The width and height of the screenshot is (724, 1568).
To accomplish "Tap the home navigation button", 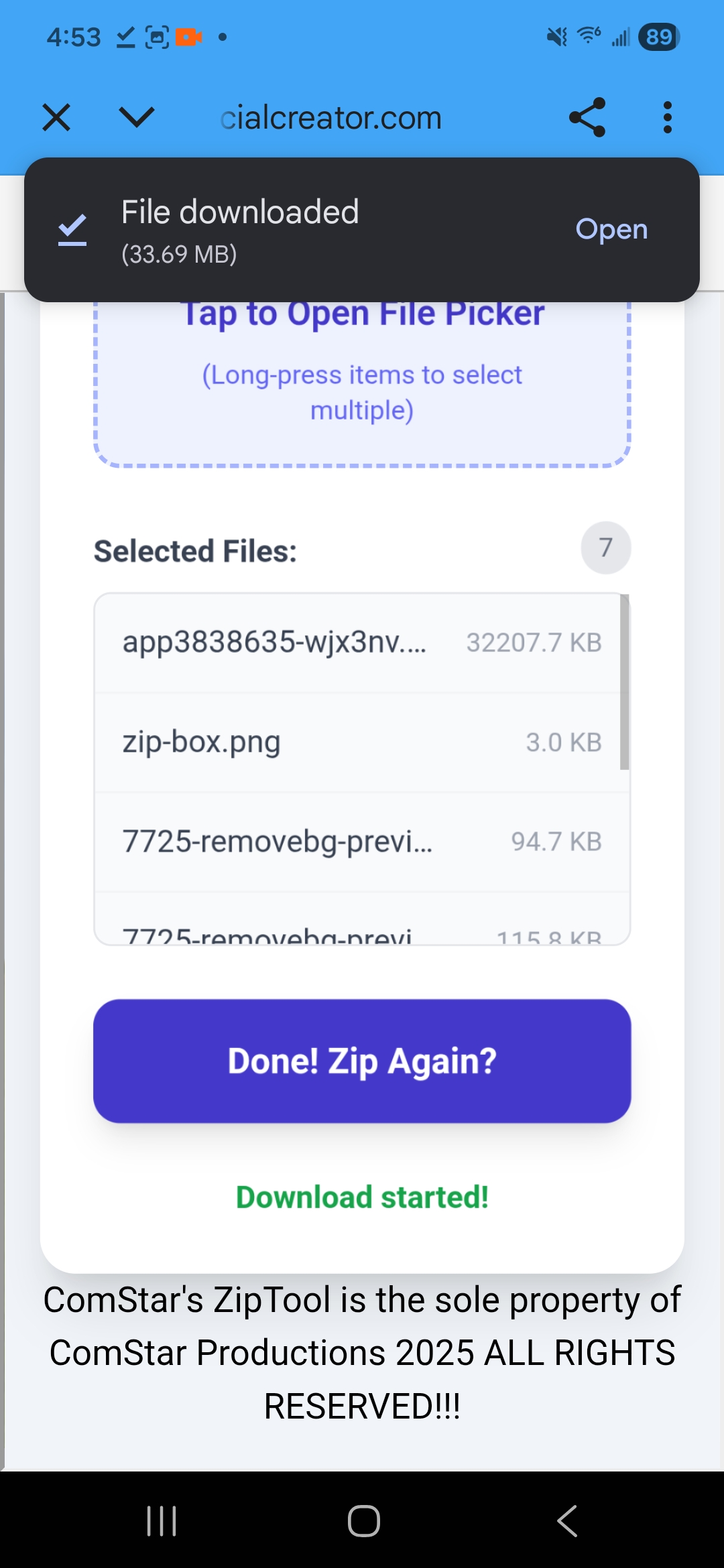I will point(362,1520).
